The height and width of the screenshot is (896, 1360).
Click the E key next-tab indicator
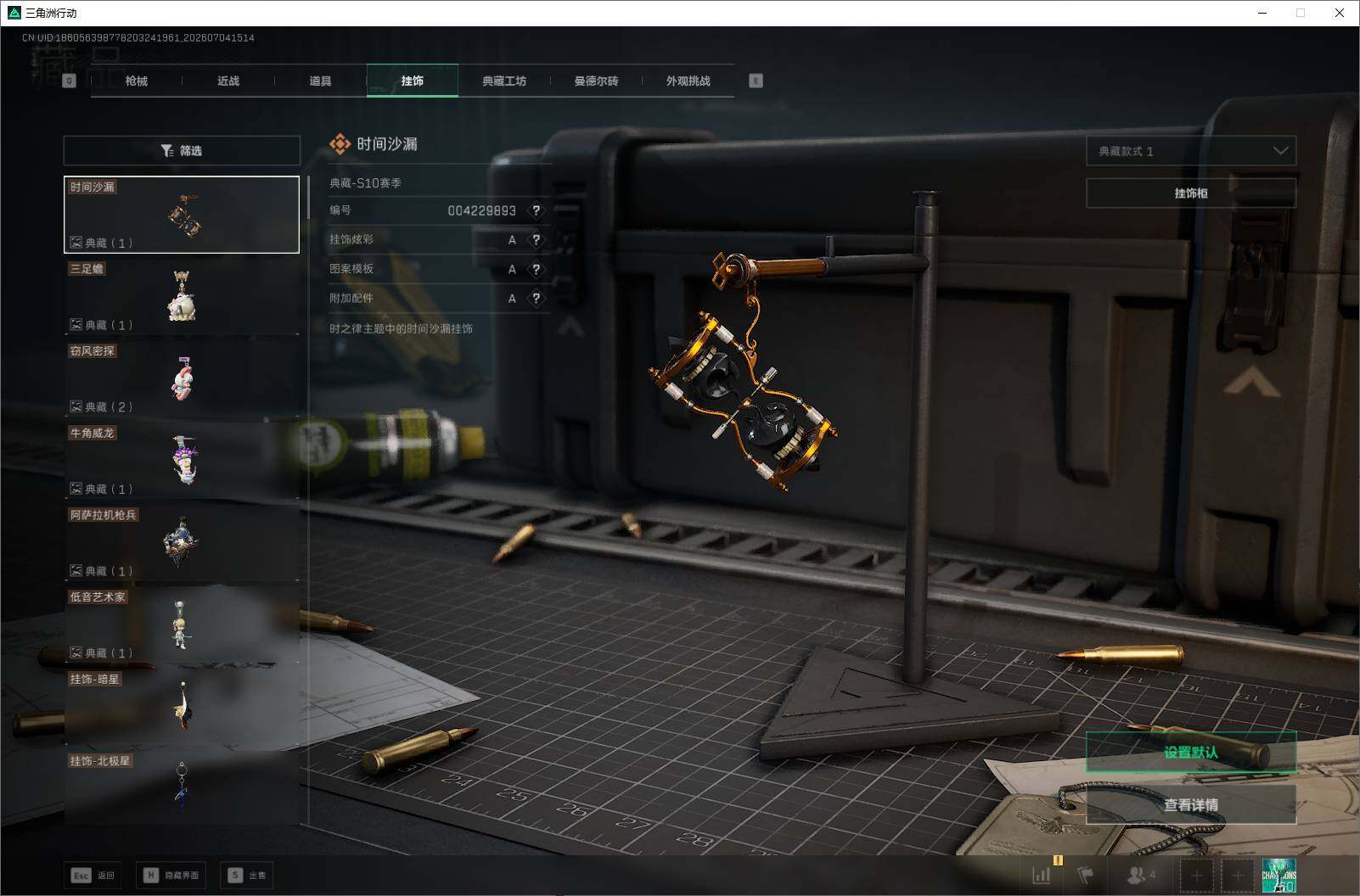point(756,81)
